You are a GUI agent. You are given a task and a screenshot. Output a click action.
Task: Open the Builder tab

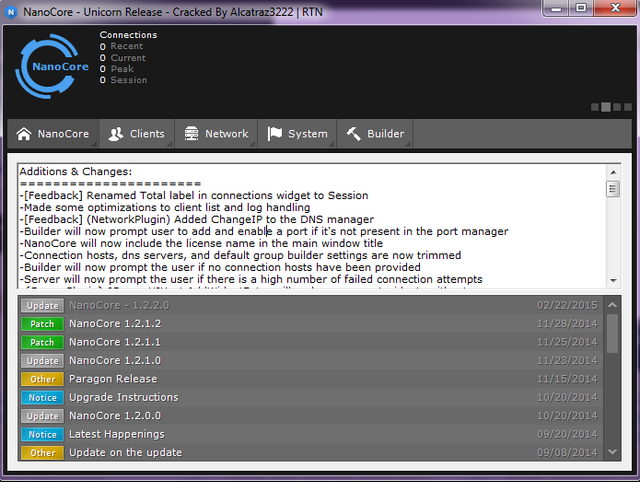pos(375,134)
